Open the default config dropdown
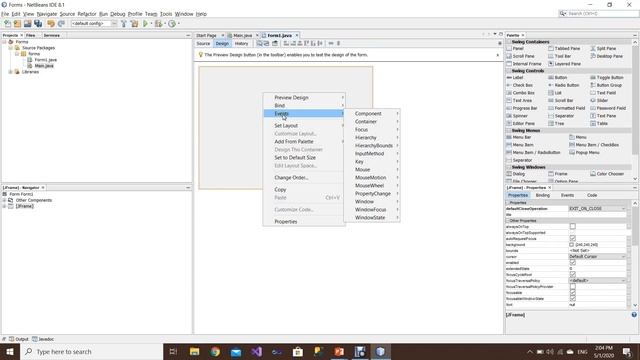Viewport: 640px width, 360px height. (94, 24)
